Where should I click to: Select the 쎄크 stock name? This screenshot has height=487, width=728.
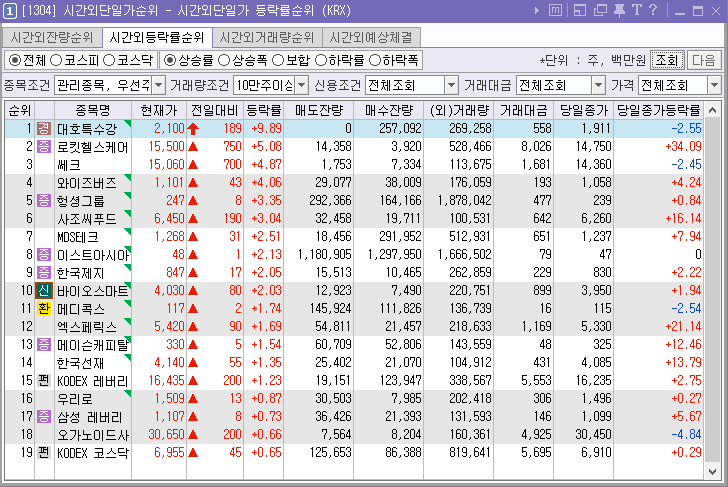tap(69, 165)
